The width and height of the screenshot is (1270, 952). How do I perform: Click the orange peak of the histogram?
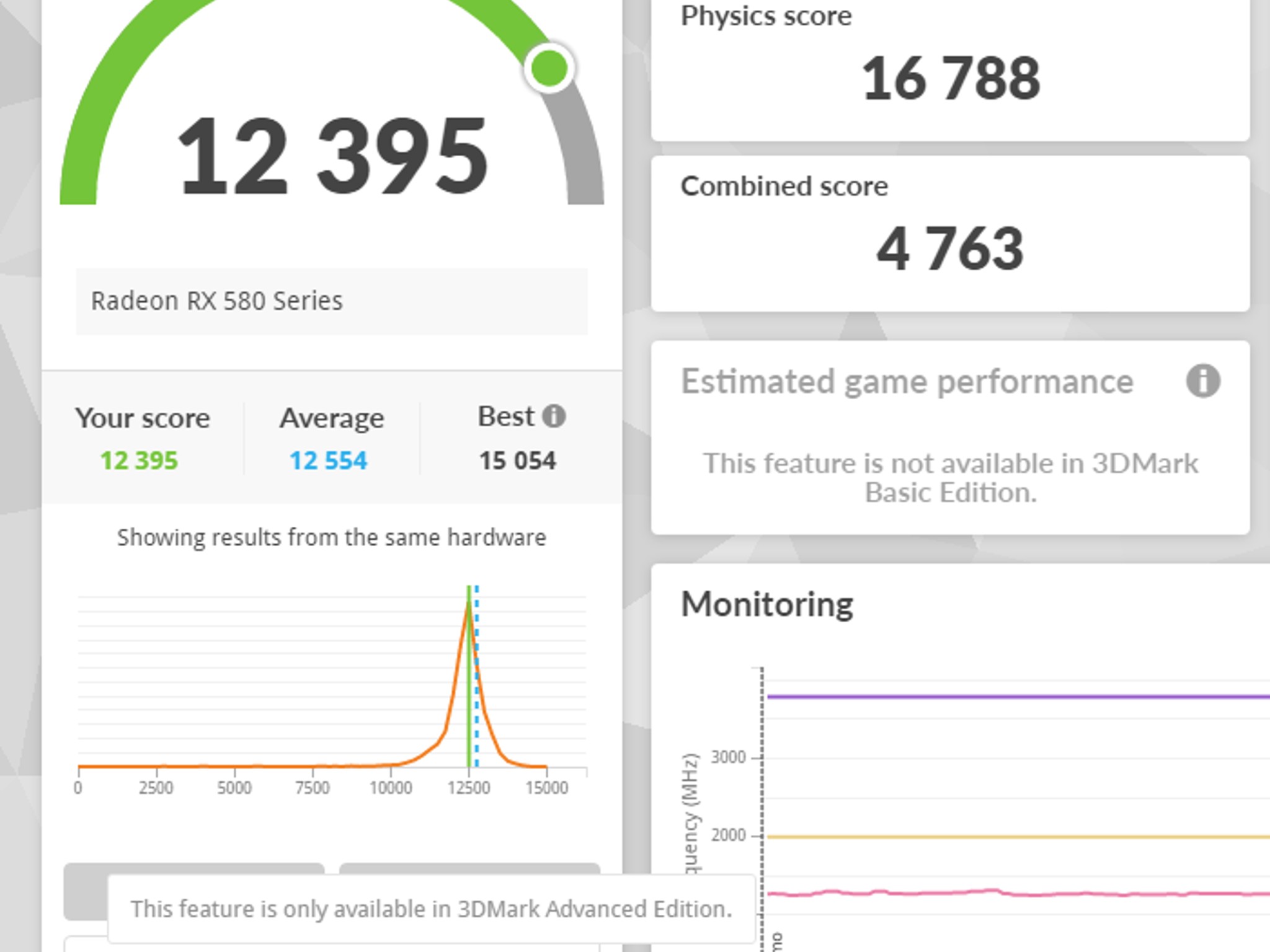(469, 600)
